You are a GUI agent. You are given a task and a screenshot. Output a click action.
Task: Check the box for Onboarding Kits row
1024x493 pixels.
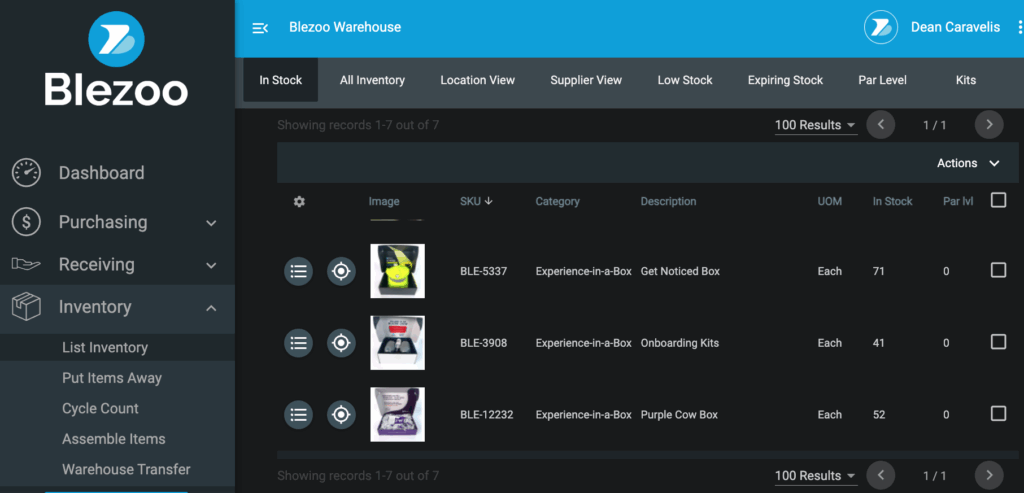click(x=998, y=342)
